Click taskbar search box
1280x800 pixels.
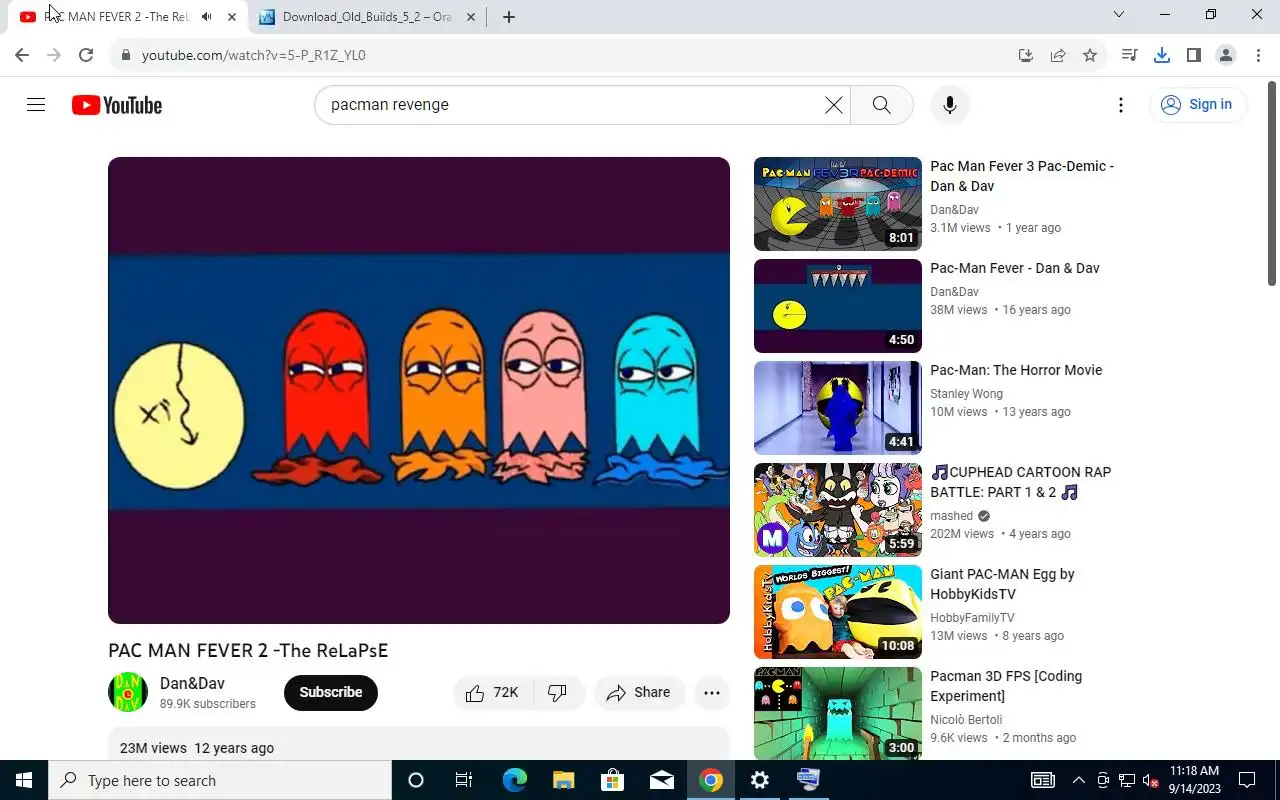[x=220, y=780]
